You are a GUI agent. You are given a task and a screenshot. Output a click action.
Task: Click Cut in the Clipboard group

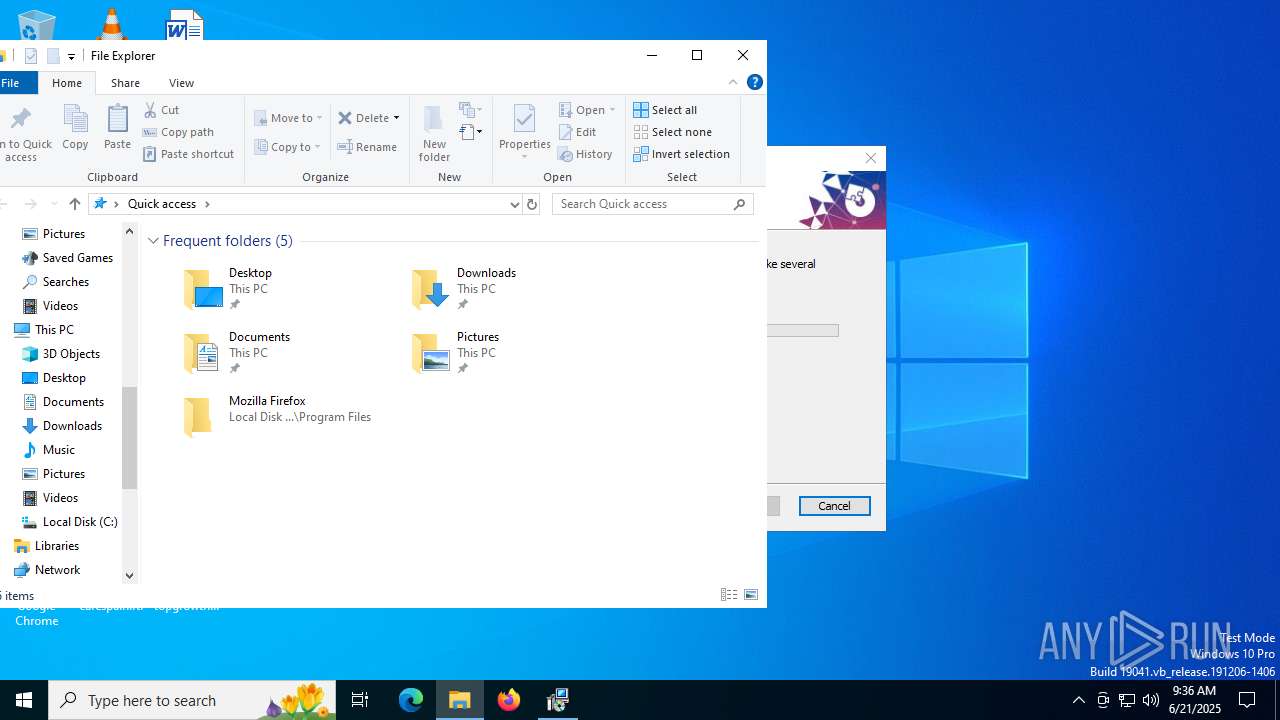point(161,110)
